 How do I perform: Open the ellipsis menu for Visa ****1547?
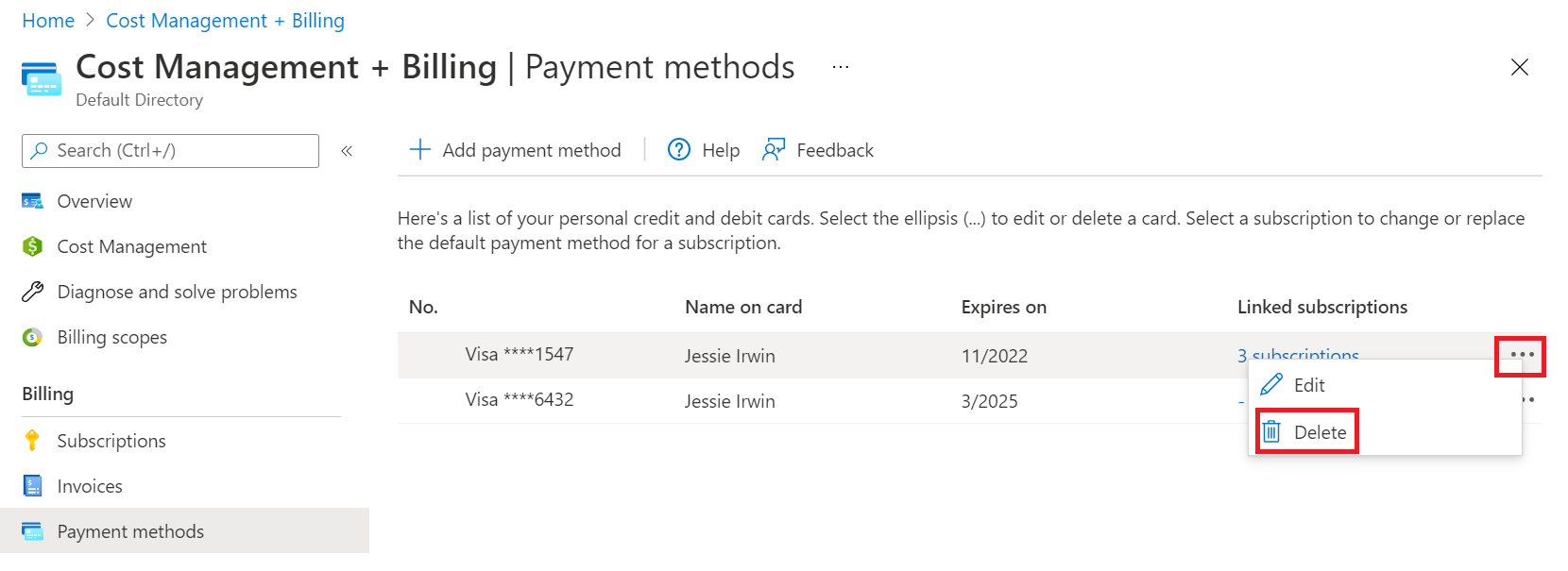pos(1521,356)
